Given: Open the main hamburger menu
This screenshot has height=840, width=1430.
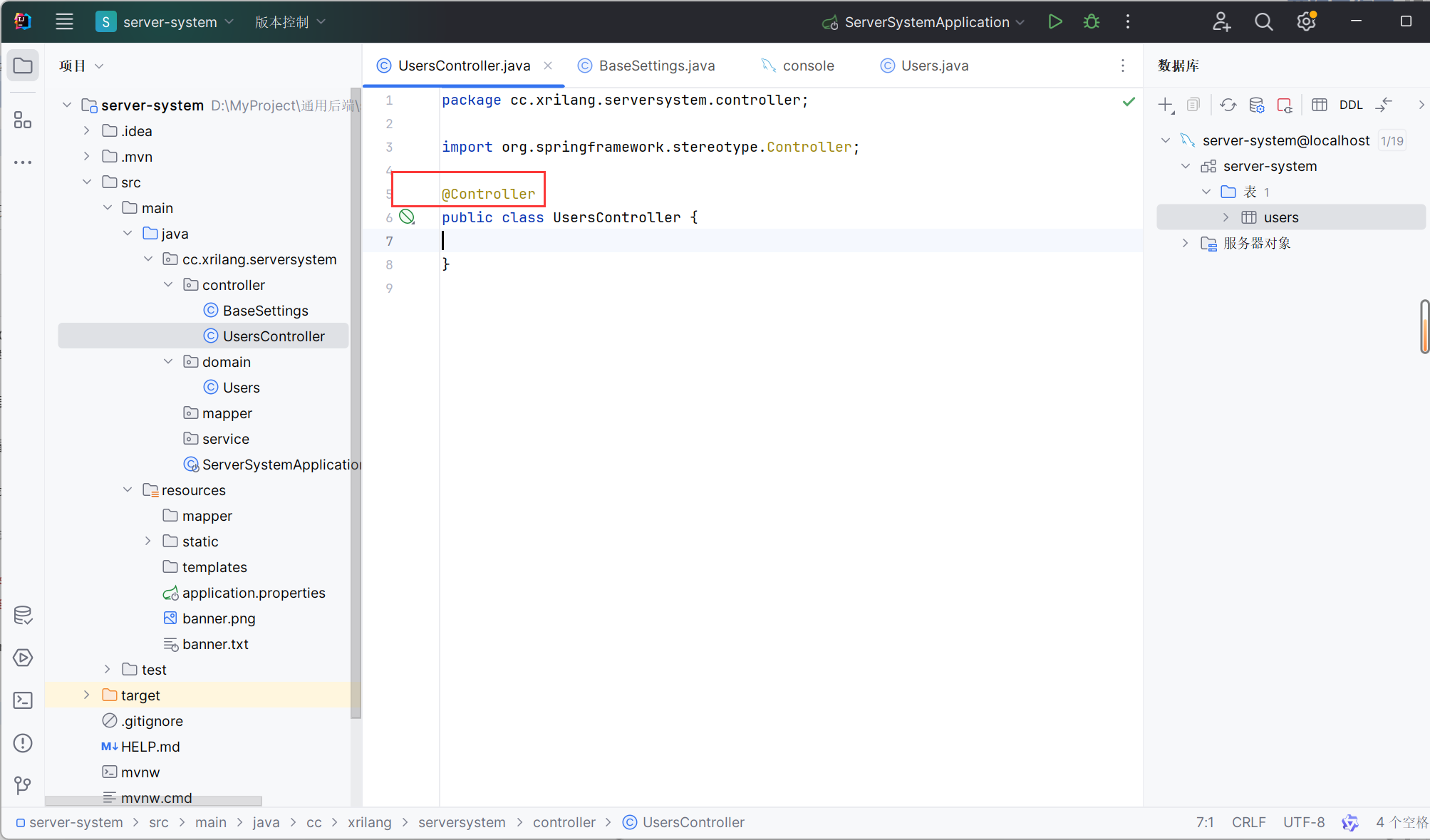Looking at the screenshot, I should (64, 22).
